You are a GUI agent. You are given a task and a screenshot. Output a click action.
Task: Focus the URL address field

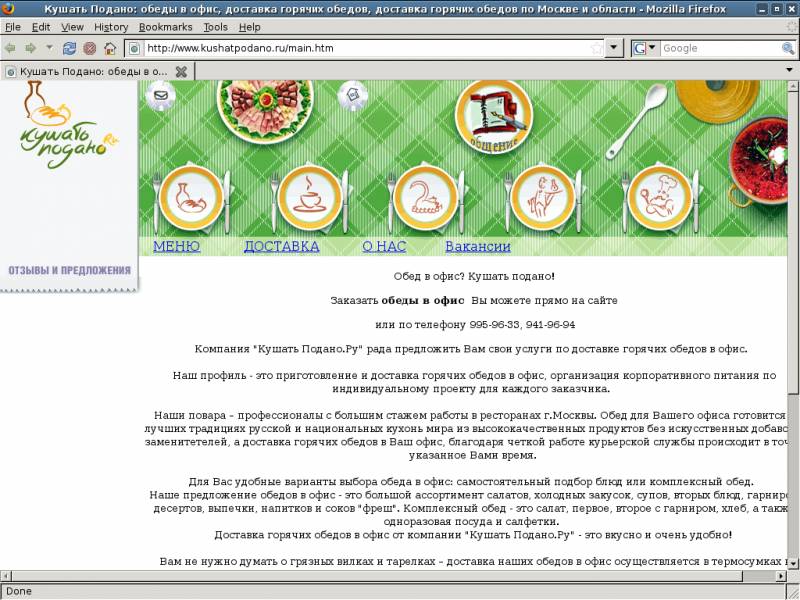point(365,48)
